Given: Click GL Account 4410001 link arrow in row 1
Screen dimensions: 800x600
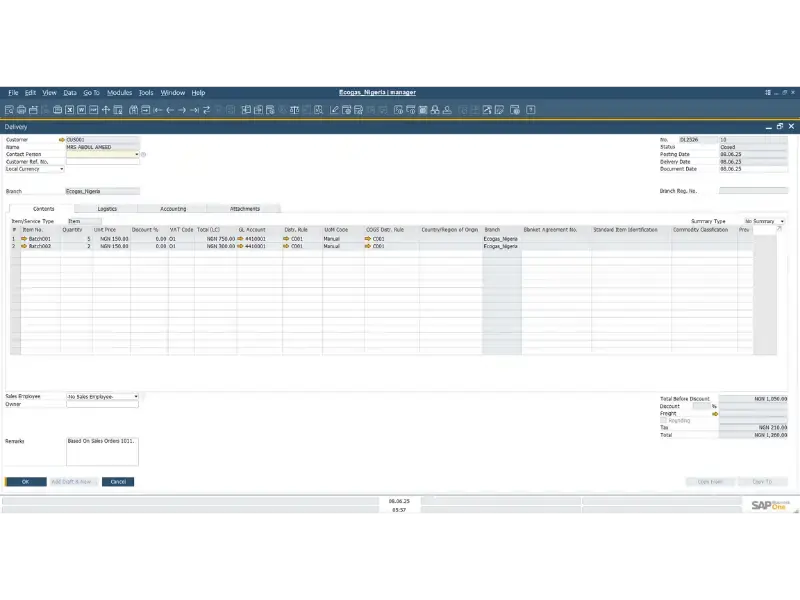Looking at the screenshot, I should click(x=240, y=240).
